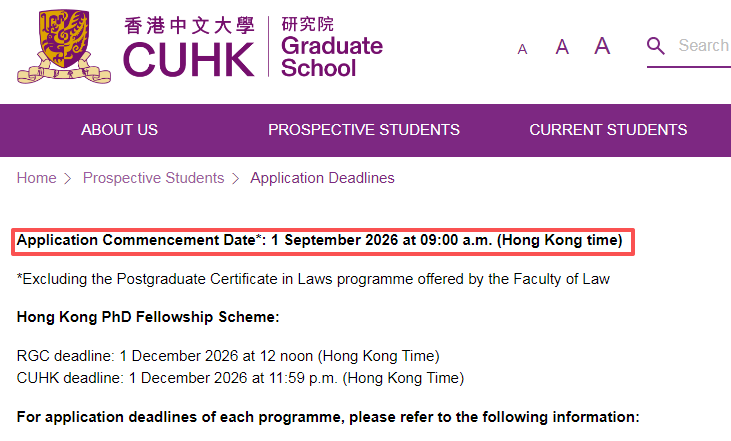Viewport: 731px width, 441px height.
Task: Click the Chinese university name characters
Action: (189, 26)
